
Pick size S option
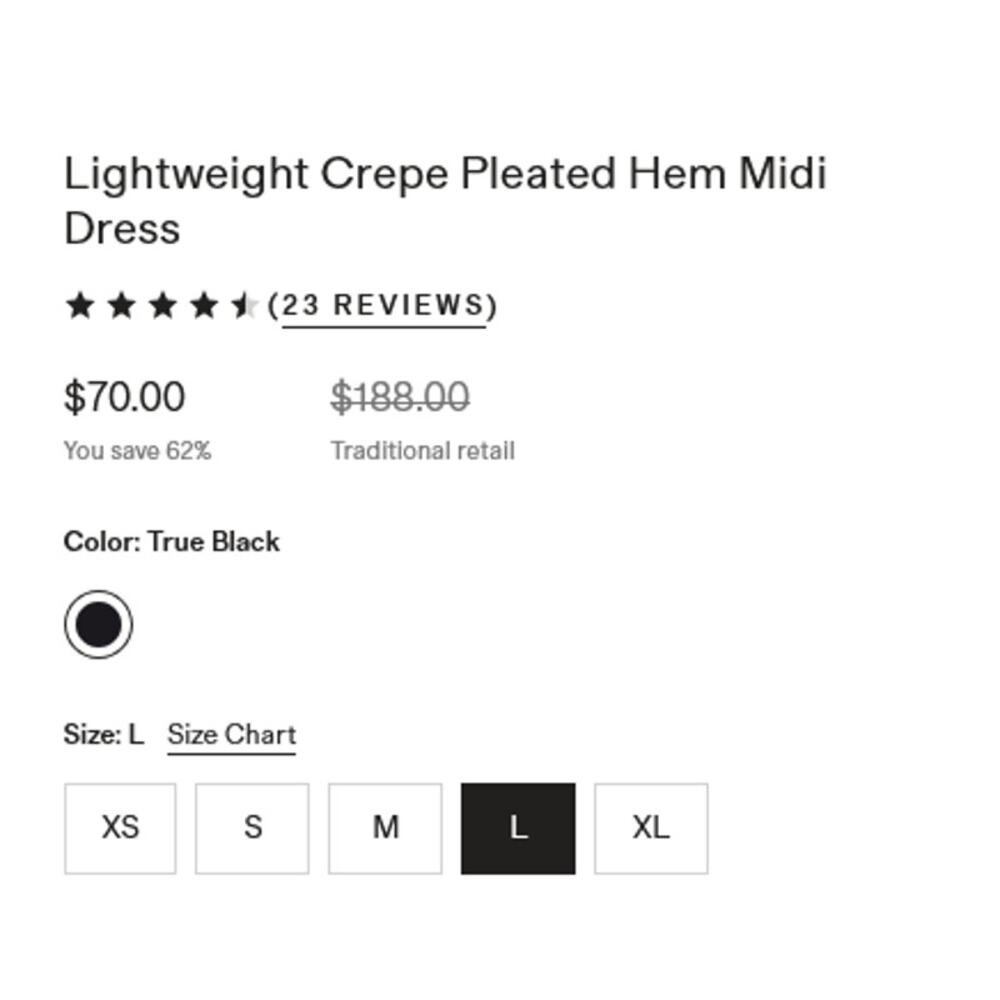[x=252, y=828]
